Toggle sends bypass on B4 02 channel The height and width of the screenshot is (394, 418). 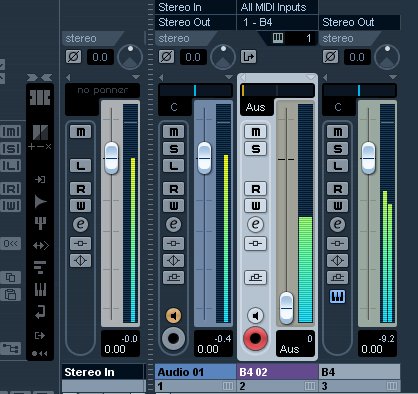pyautogui.click(x=255, y=277)
